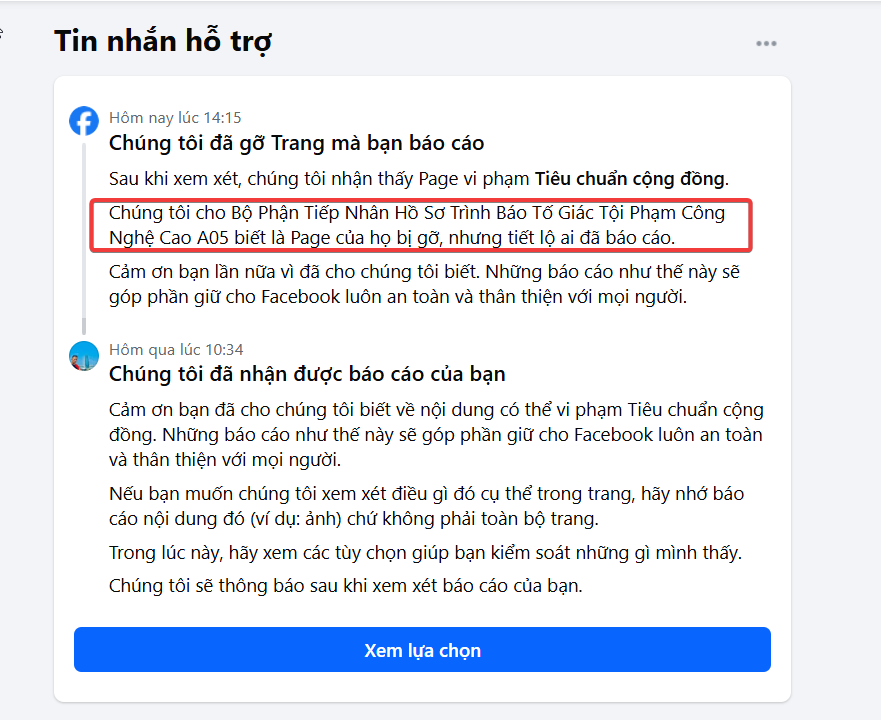Click the sentence starting Sau khi xem xét, chúng tôi nhận thấy
The image size is (881, 720).
click(x=419, y=179)
